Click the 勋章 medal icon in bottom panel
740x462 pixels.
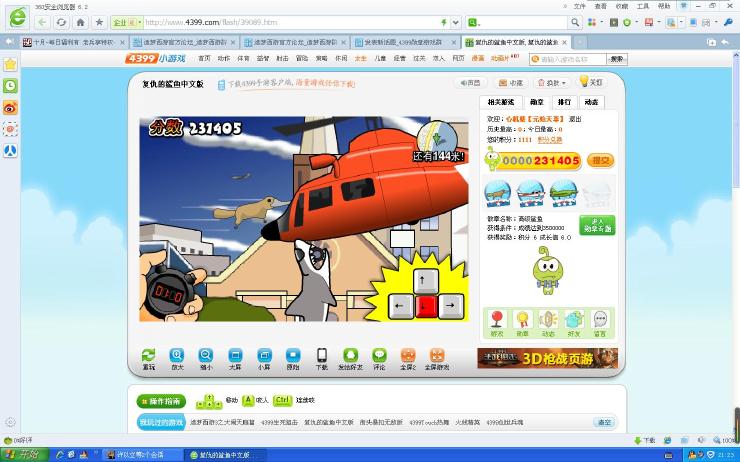pos(522,319)
